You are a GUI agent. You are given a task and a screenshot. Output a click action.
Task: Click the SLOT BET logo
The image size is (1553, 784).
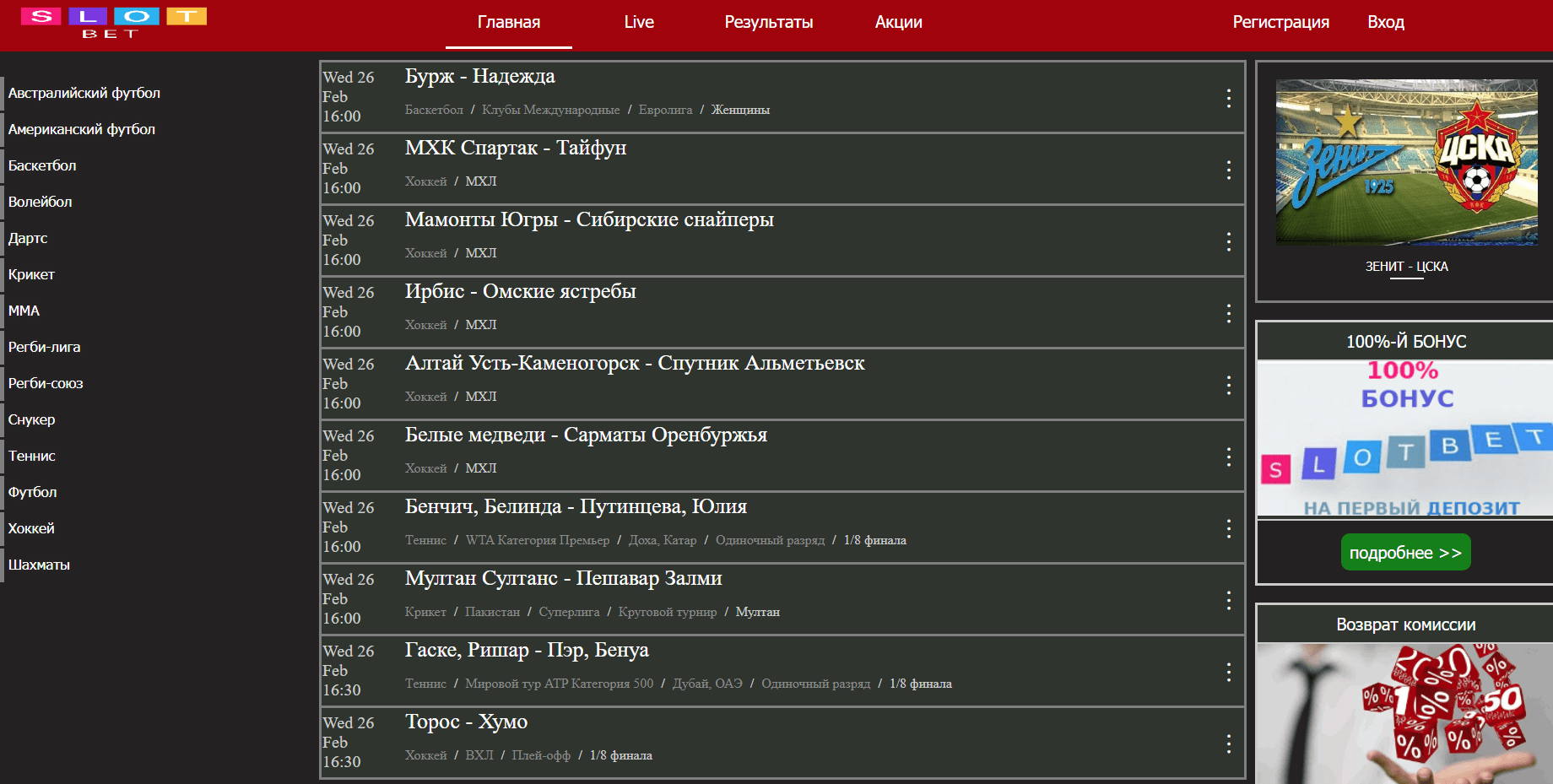113,23
